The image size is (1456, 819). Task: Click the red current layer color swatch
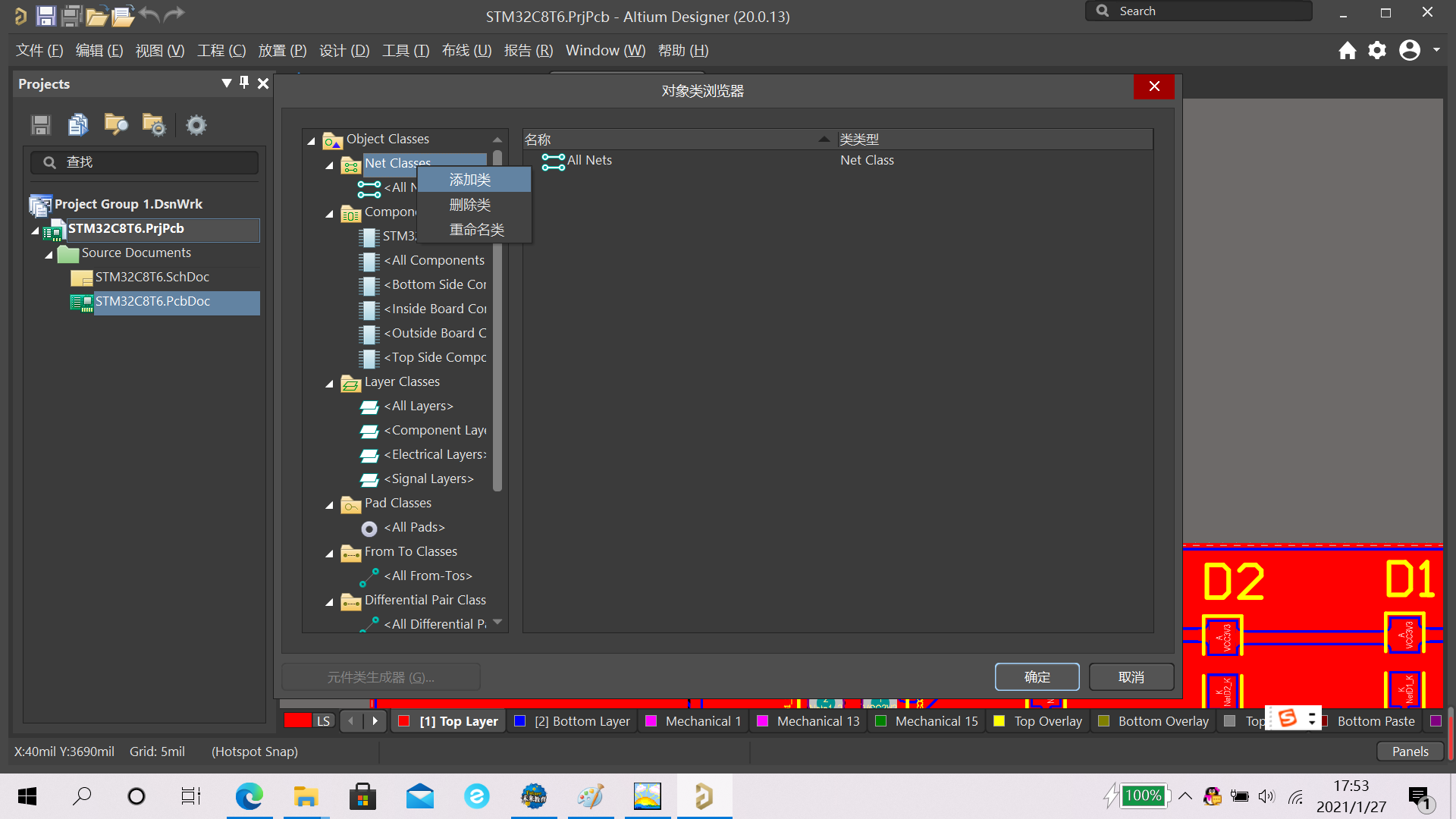297,720
